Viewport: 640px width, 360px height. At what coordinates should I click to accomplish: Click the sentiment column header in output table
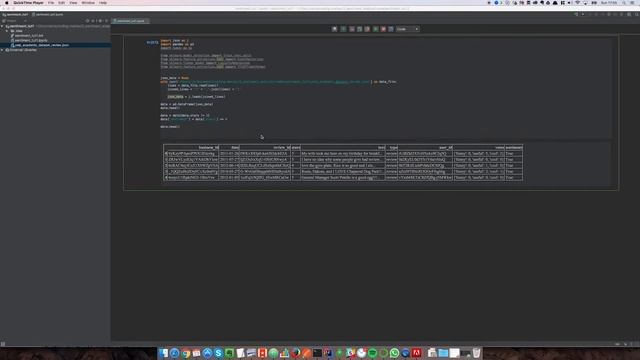tap(513, 148)
